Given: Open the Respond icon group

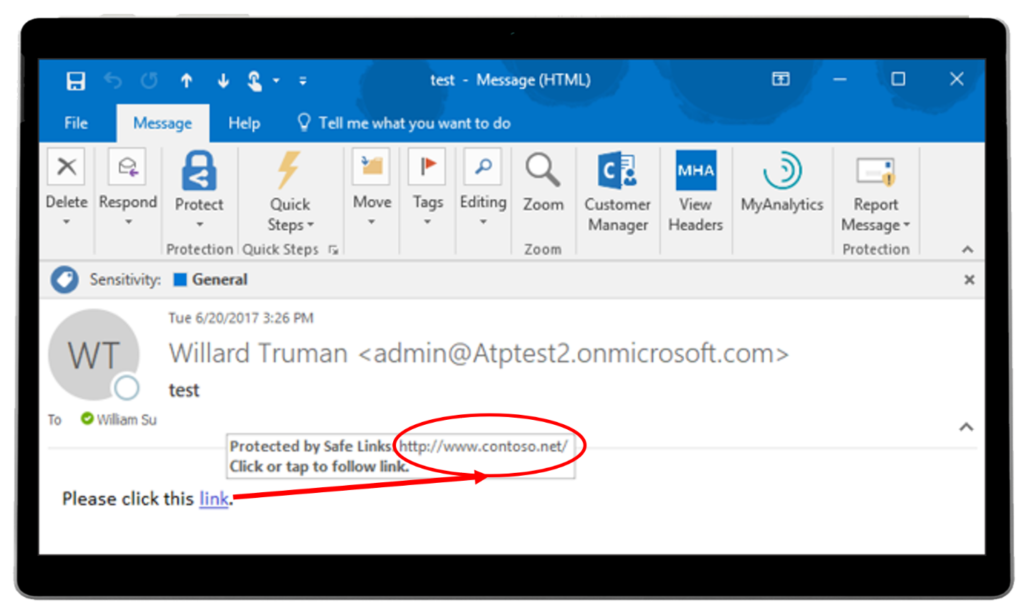Looking at the screenshot, I should 127,166.
